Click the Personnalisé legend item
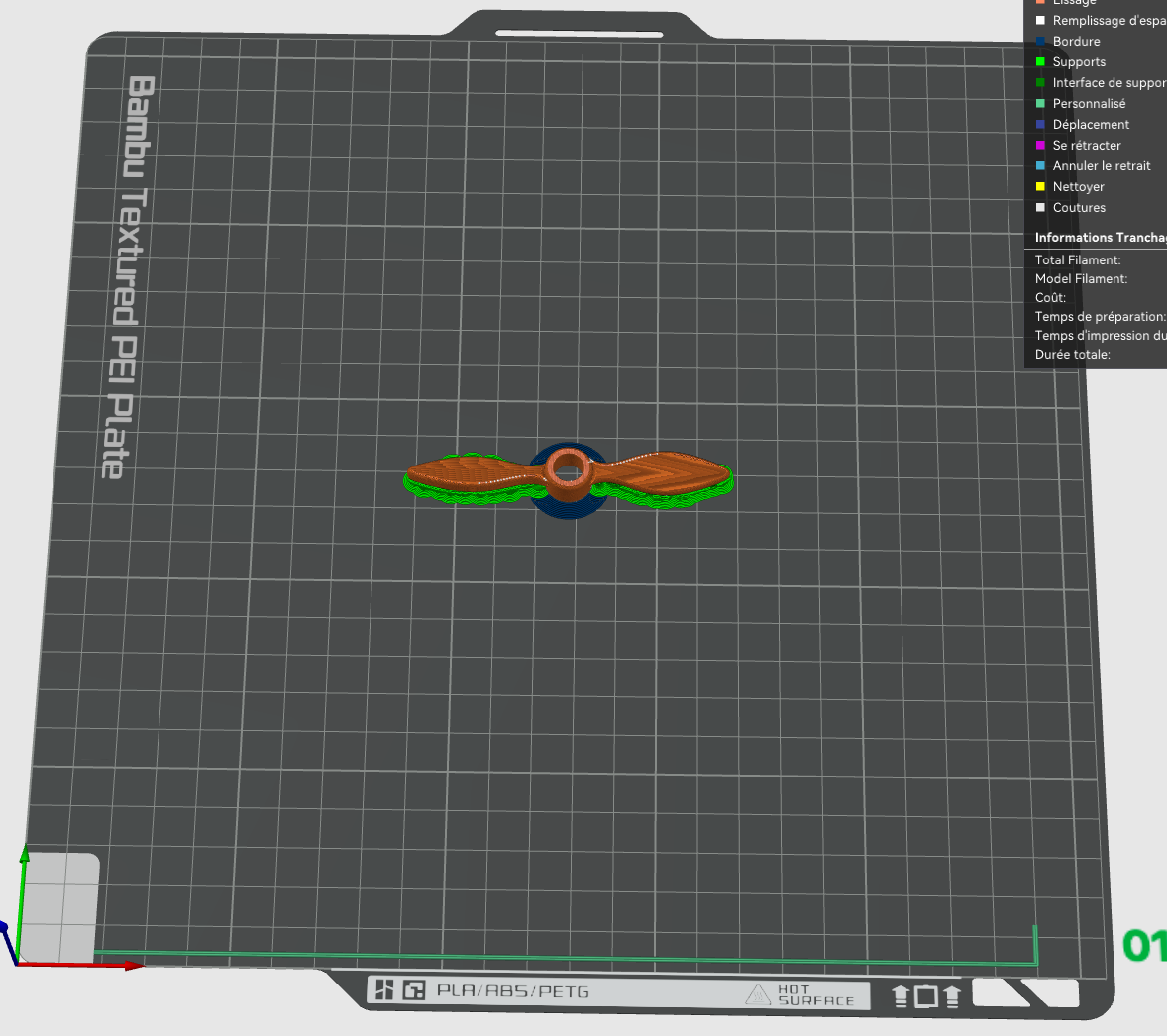1167x1036 pixels. point(1088,103)
